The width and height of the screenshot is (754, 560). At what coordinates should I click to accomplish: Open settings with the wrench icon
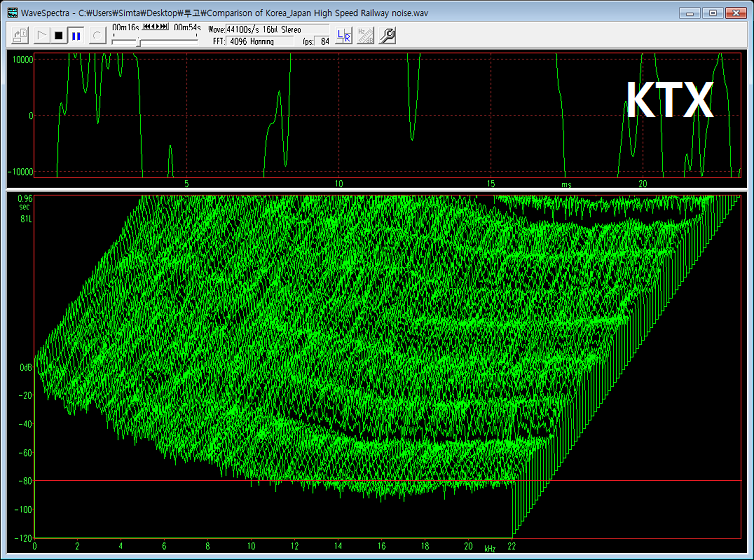click(x=388, y=35)
